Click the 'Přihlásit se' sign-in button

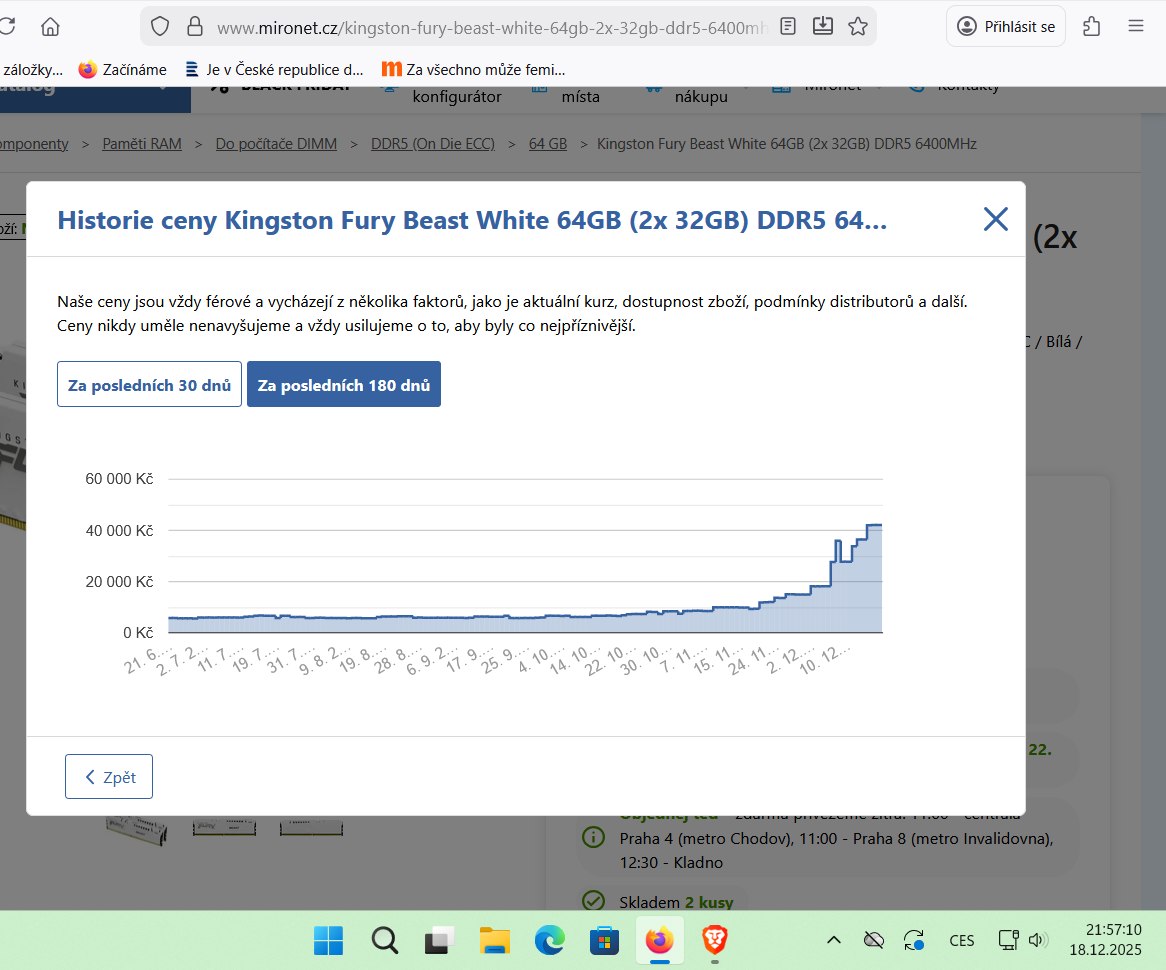click(1006, 27)
